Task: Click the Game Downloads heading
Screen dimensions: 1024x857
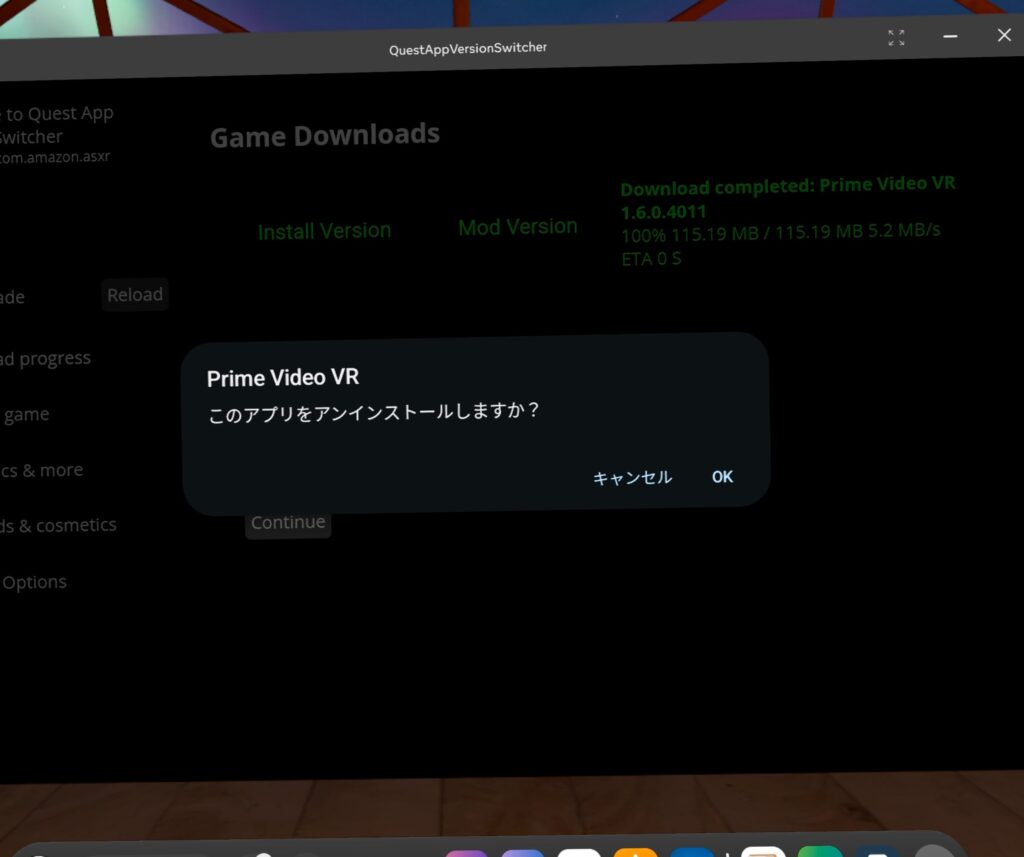Action: (325, 136)
